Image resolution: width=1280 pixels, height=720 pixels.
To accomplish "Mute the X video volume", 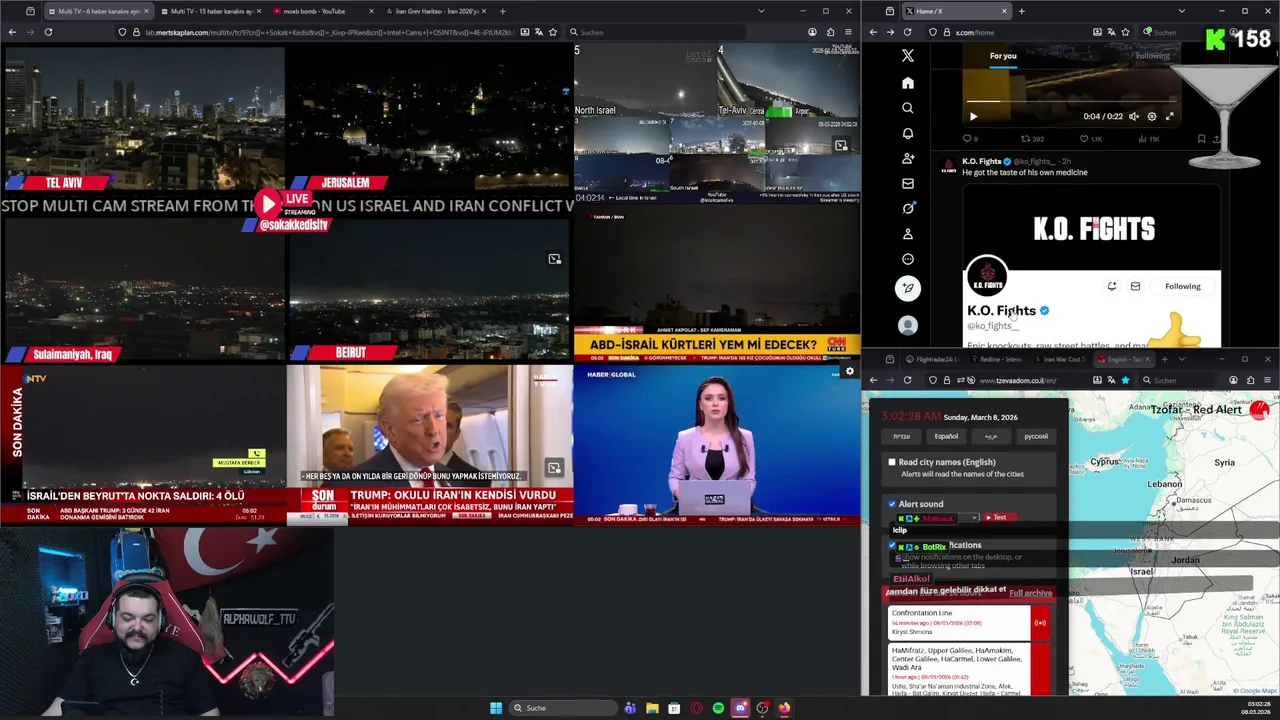I will pos(1134,116).
